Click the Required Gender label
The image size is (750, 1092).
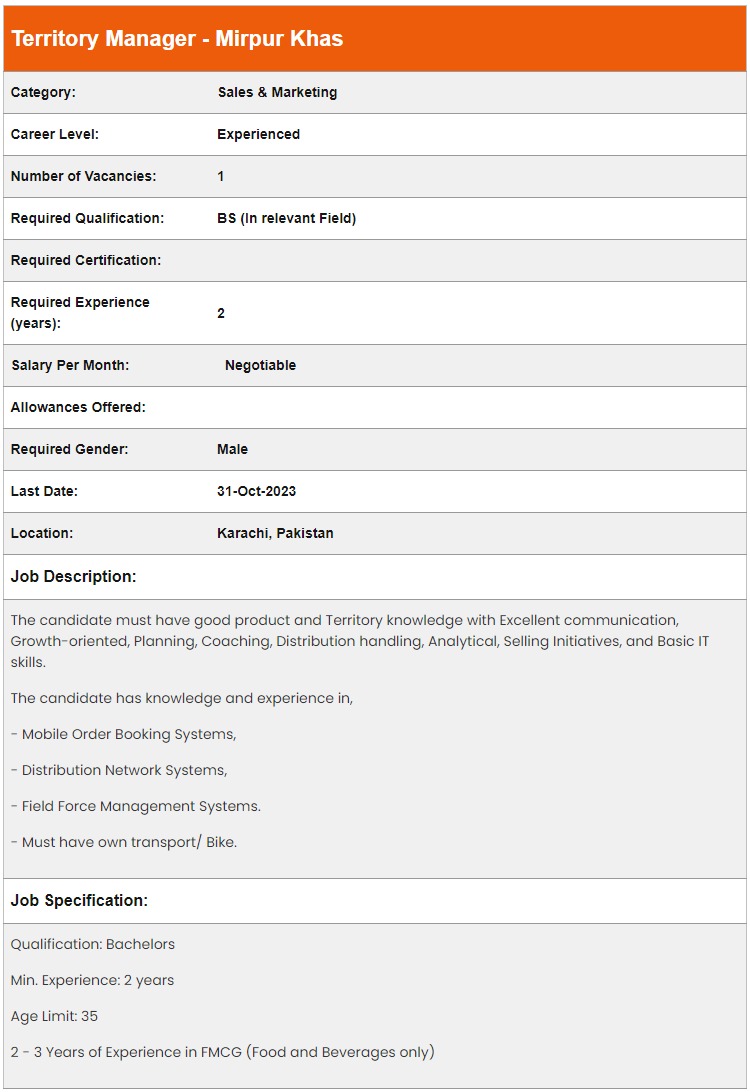[x=69, y=449]
